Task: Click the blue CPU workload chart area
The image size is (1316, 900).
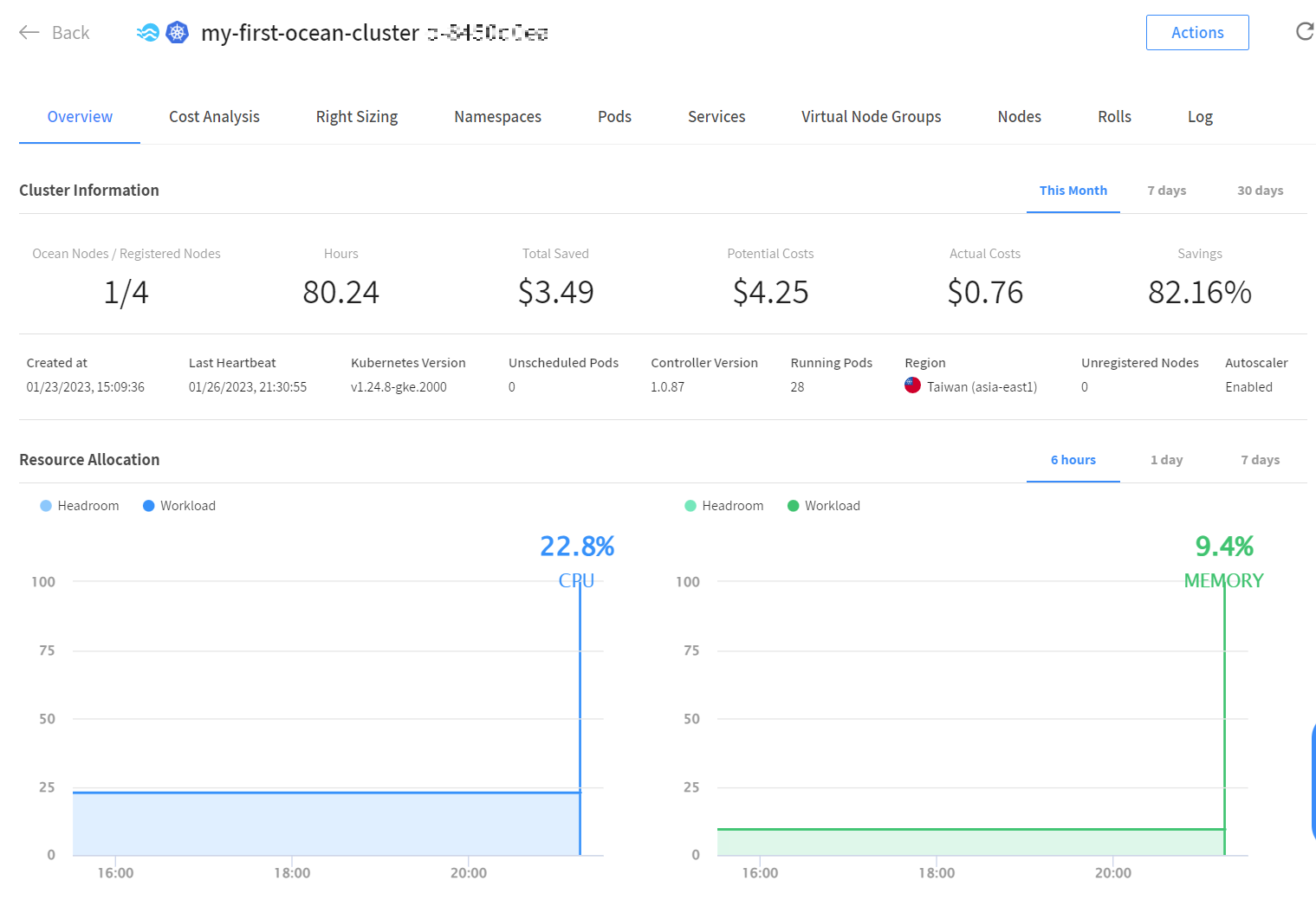Action: [326, 823]
